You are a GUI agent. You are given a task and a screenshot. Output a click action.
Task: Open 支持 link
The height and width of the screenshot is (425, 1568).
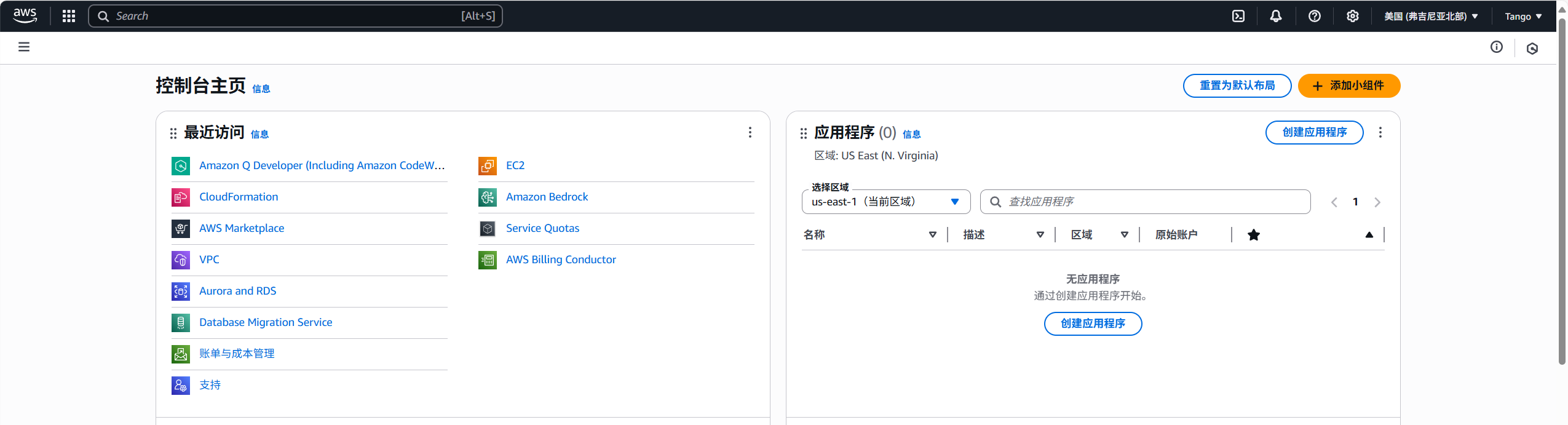point(210,385)
